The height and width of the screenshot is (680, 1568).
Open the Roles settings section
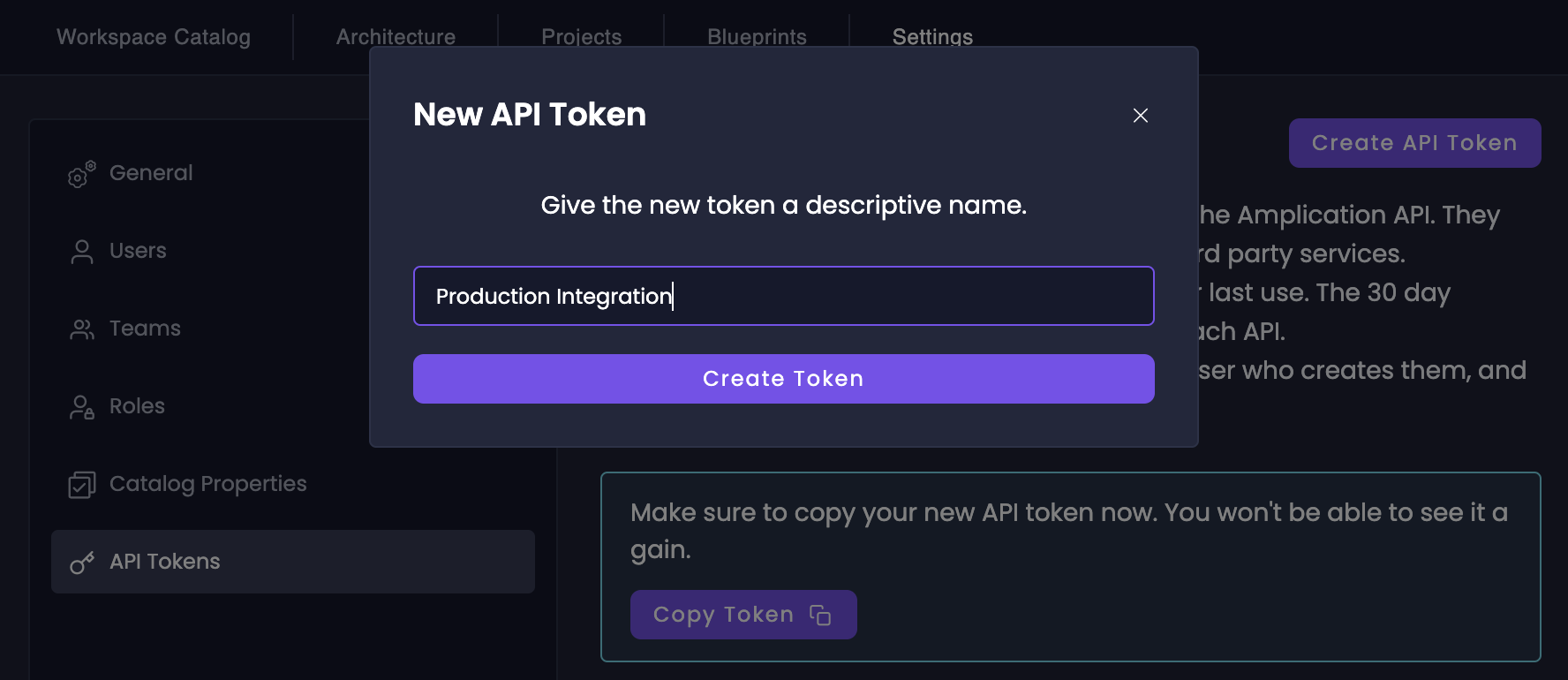[137, 406]
